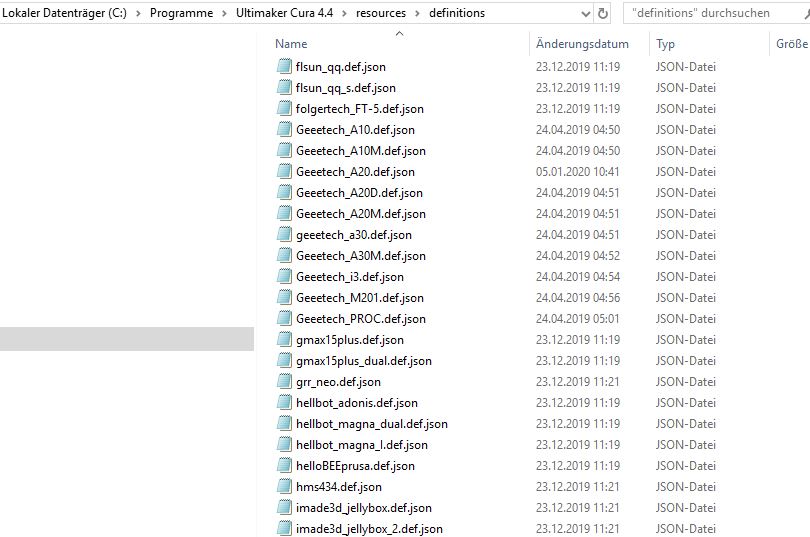Refresh the definitions folder view
The image size is (810, 537).
point(602,13)
